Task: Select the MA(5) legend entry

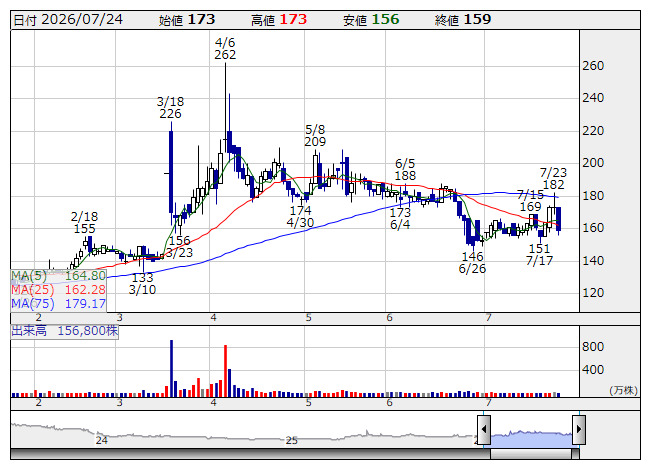Action: point(58,276)
